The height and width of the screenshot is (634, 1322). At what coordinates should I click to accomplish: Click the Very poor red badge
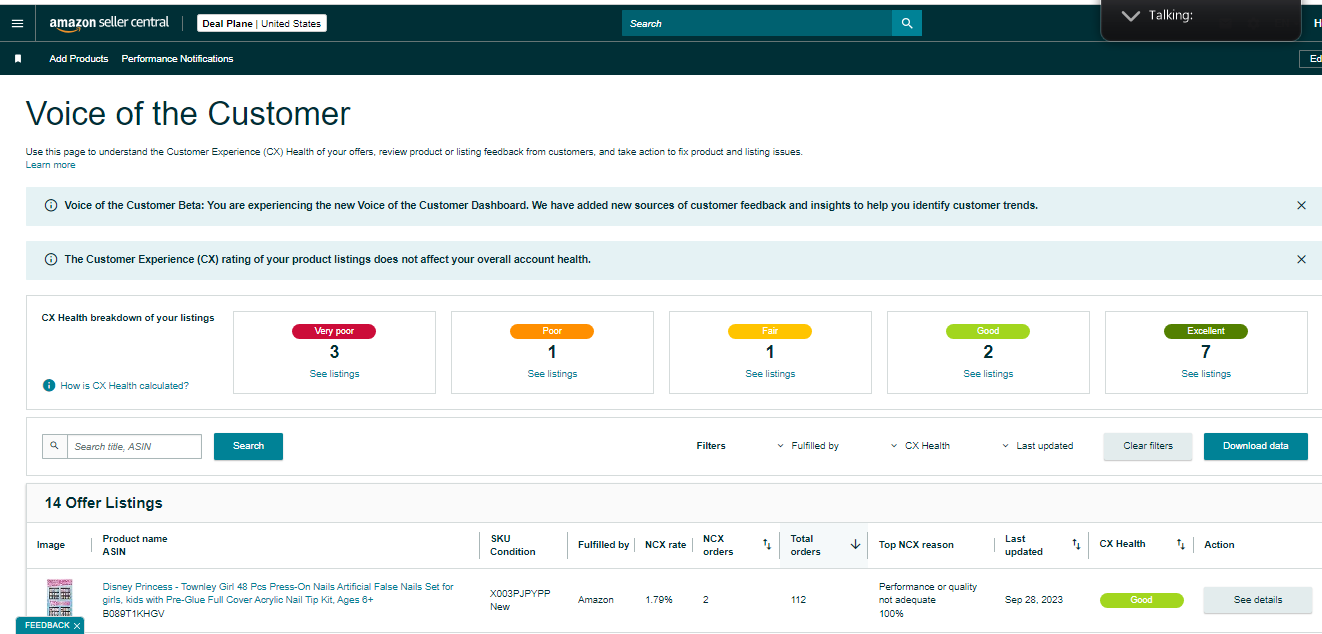point(334,331)
